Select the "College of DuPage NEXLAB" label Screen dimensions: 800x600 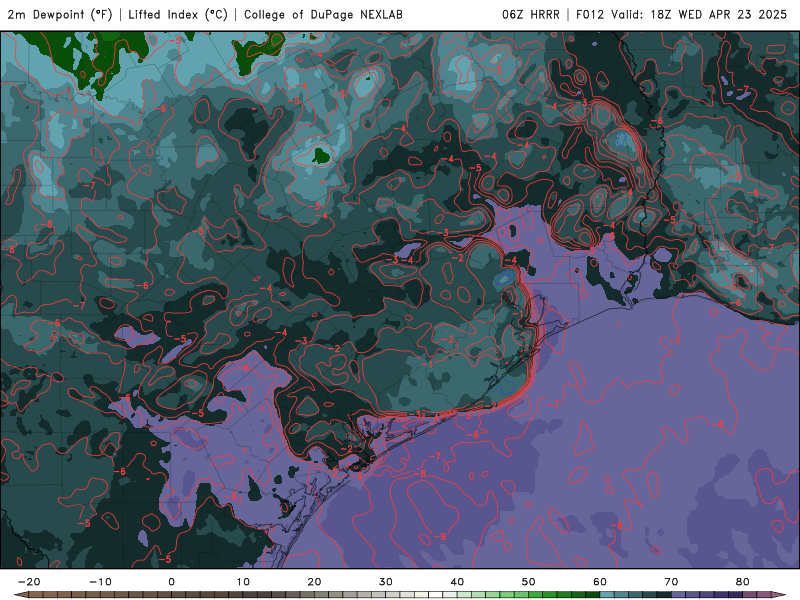323,15
